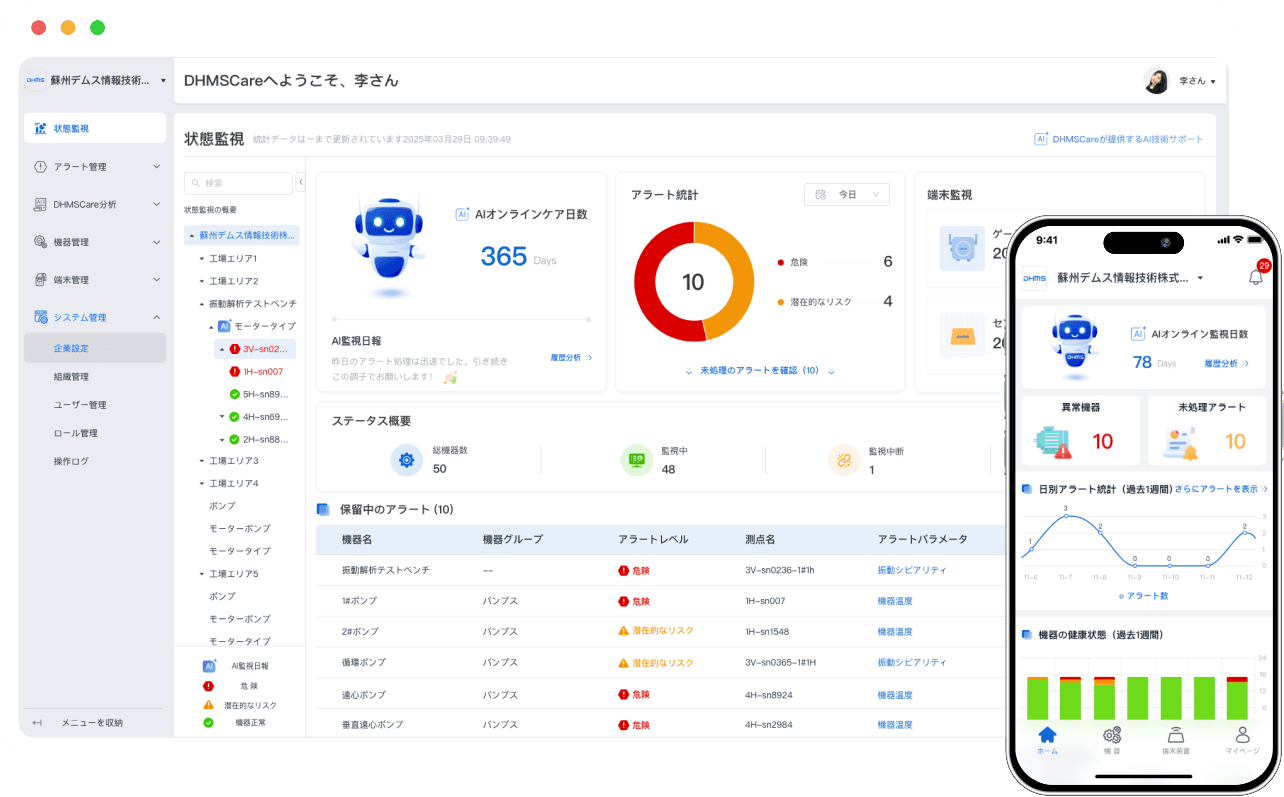Viewport: 1284px width, 797px height.
Task: Switch to マイページ tab on phone
Action: click(x=1242, y=740)
